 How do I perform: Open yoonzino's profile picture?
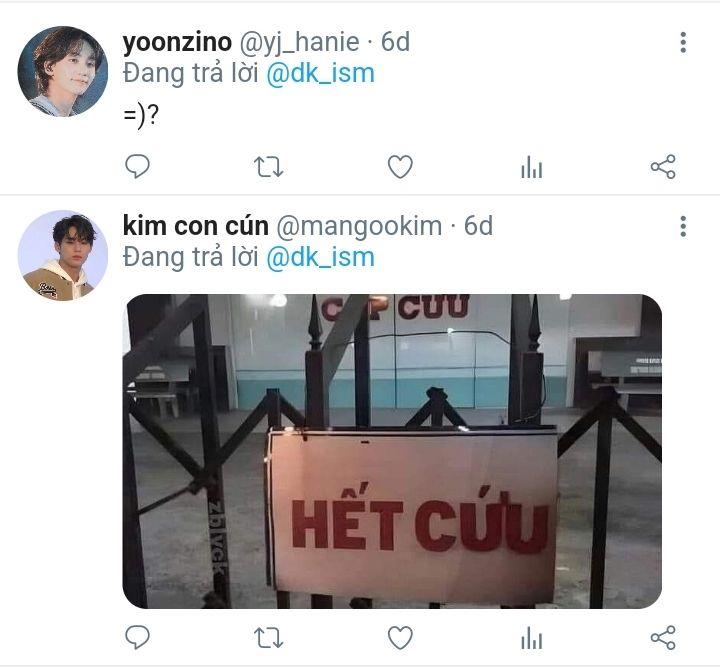pyautogui.click(x=63, y=71)
